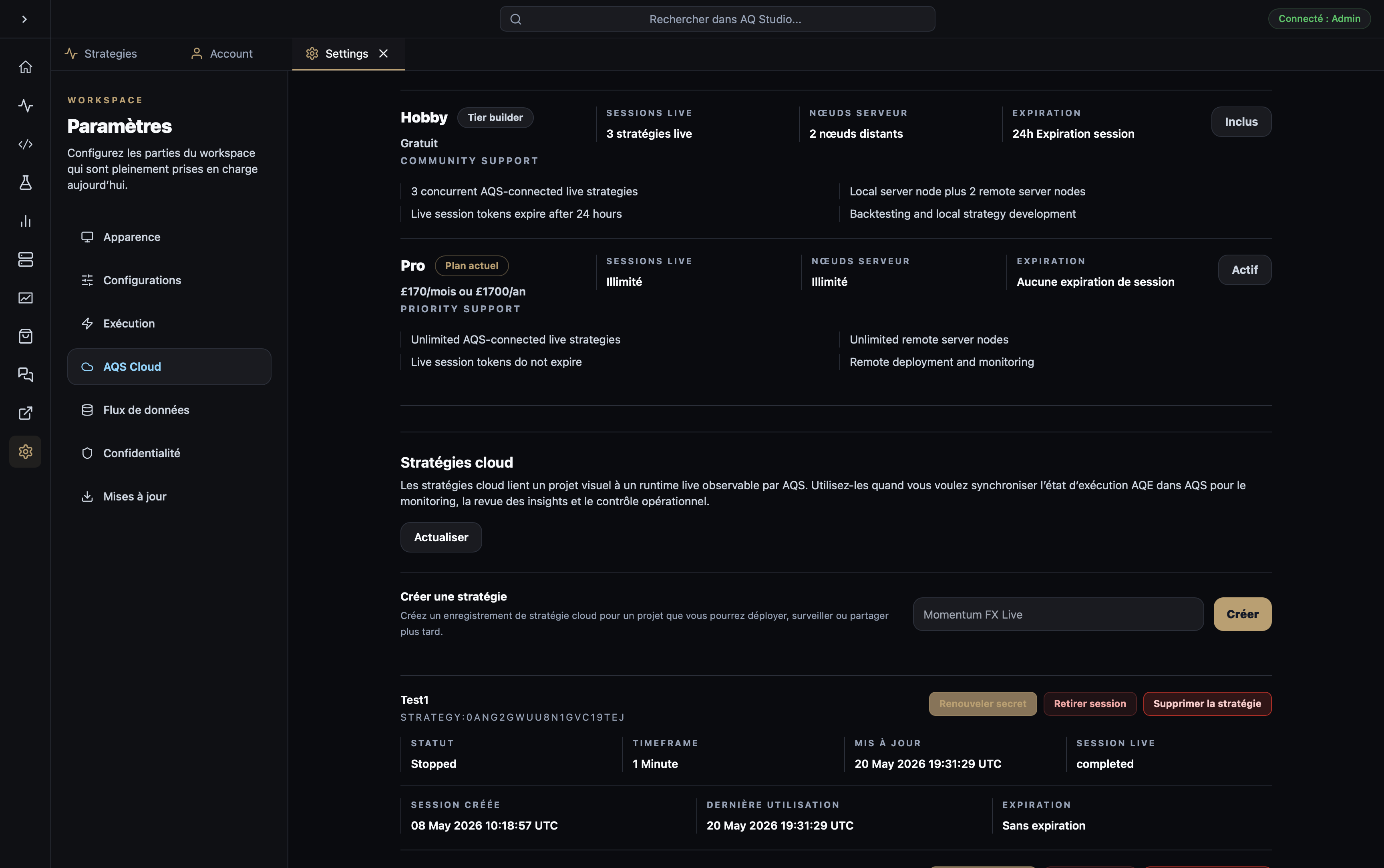1384x868 pixels.
Task: Open the Flux de données section
Action: [x=169, y=410]
